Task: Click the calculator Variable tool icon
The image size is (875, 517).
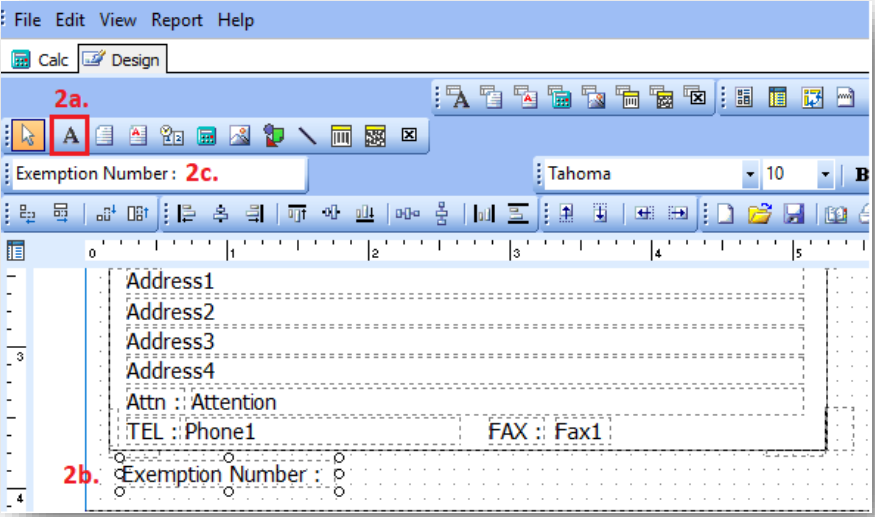Action: click(x=206, y=136)
